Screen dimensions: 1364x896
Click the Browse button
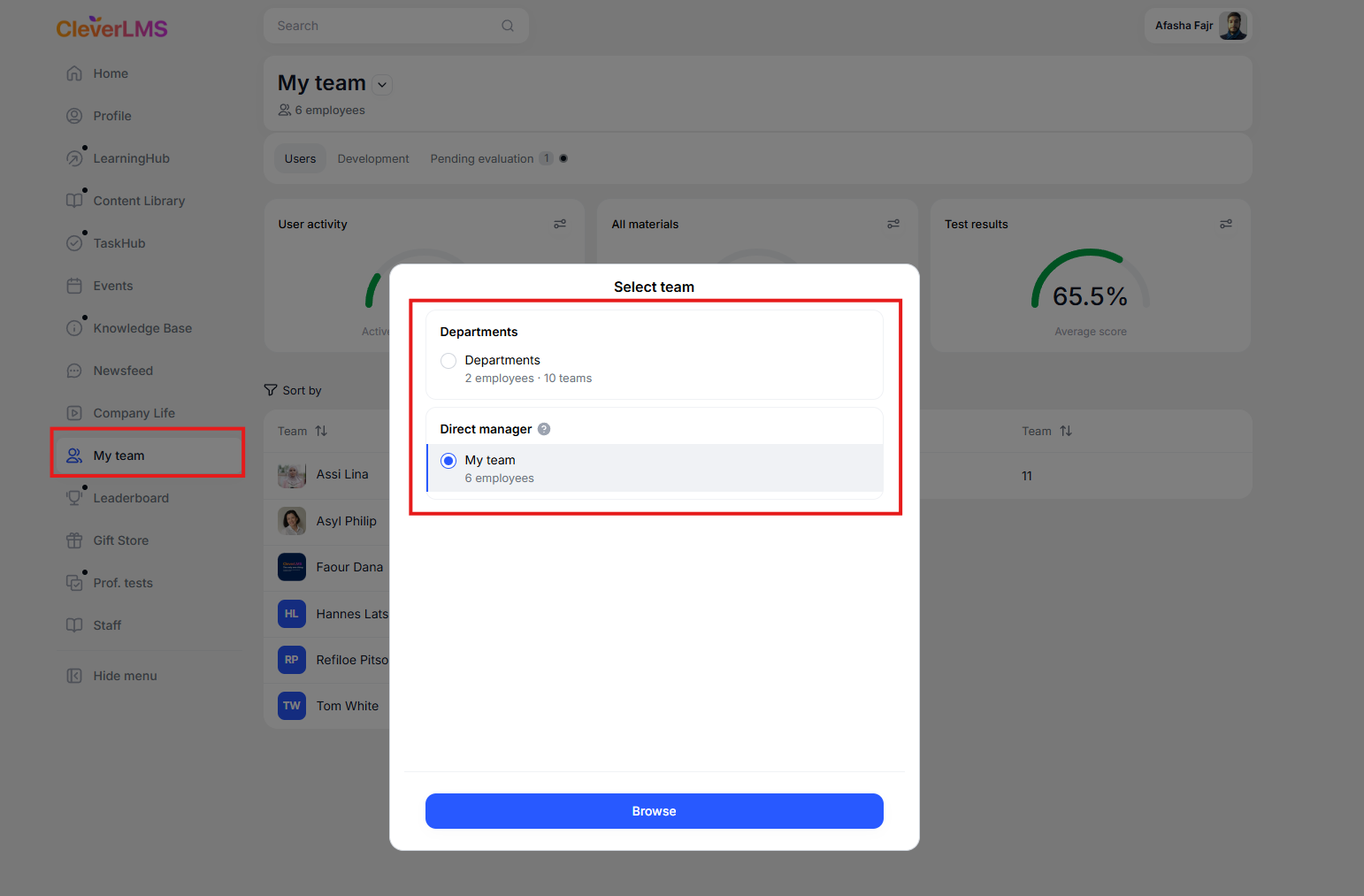pyautogui.click(x=655, y=811)
